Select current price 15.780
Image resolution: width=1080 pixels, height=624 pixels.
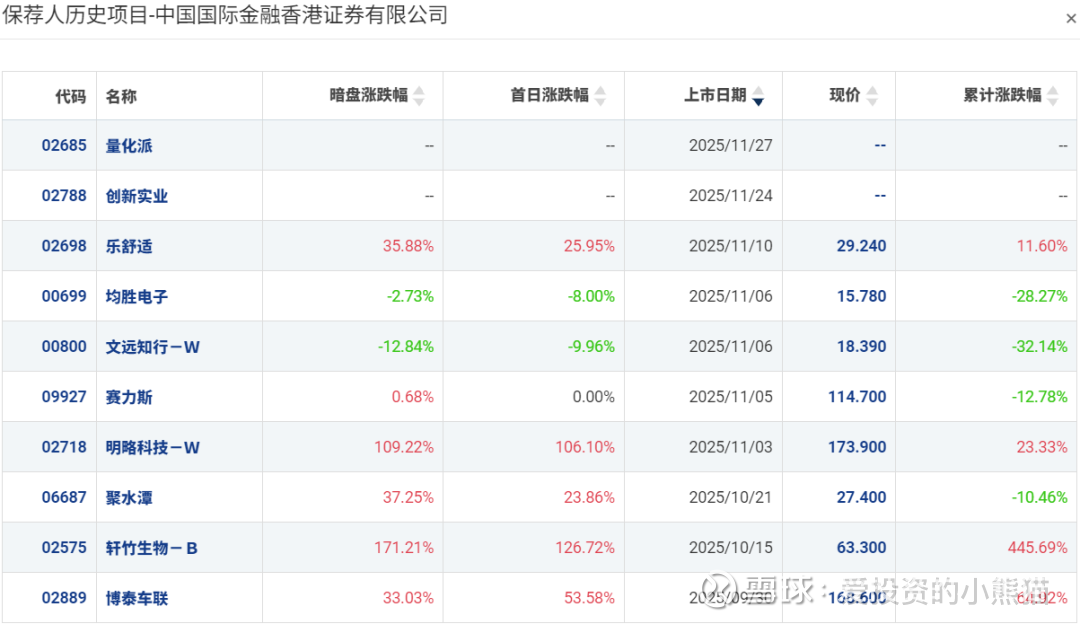coord(861,296)
